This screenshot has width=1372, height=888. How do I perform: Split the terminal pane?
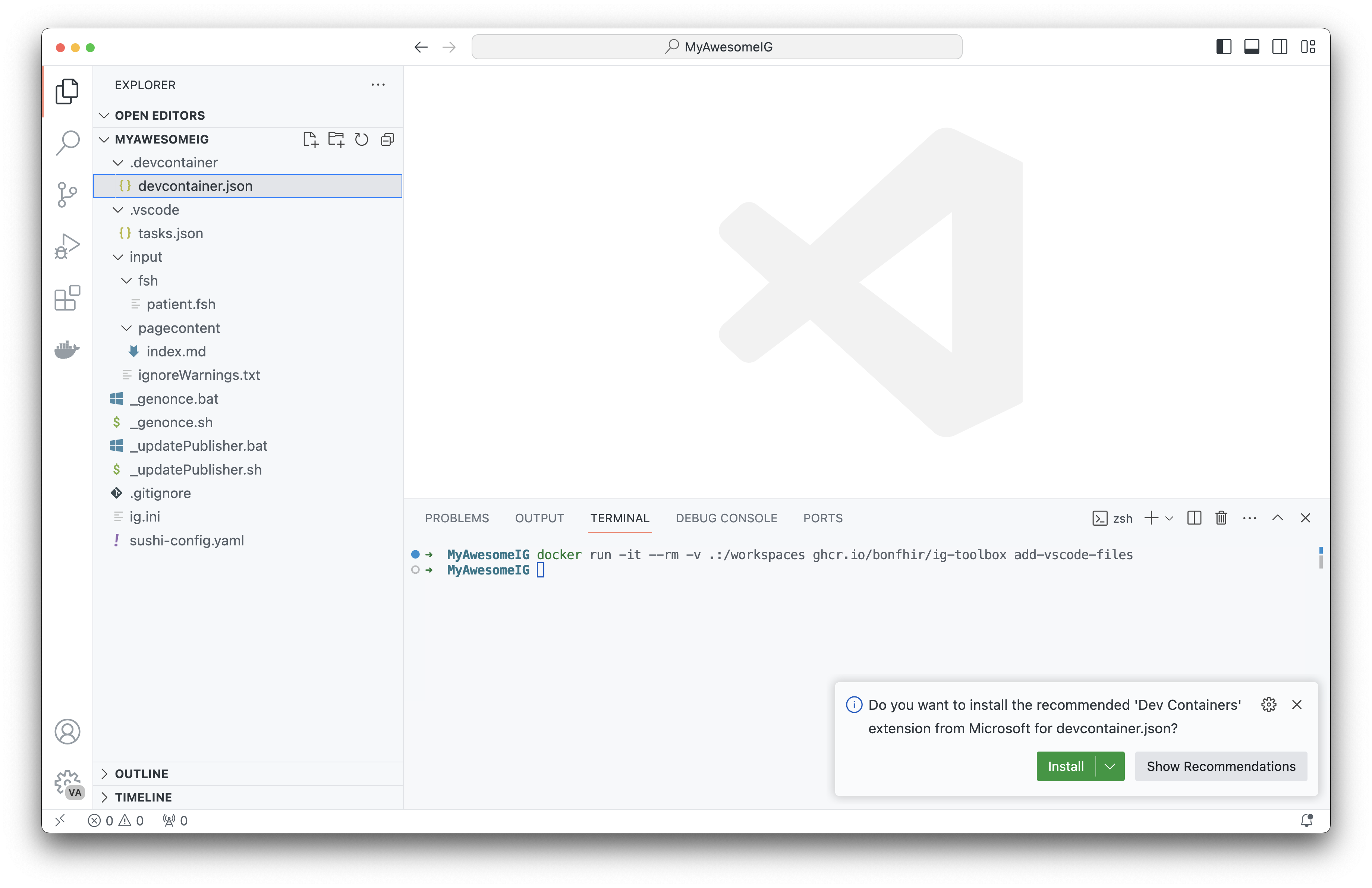(x=1194, y=517)
